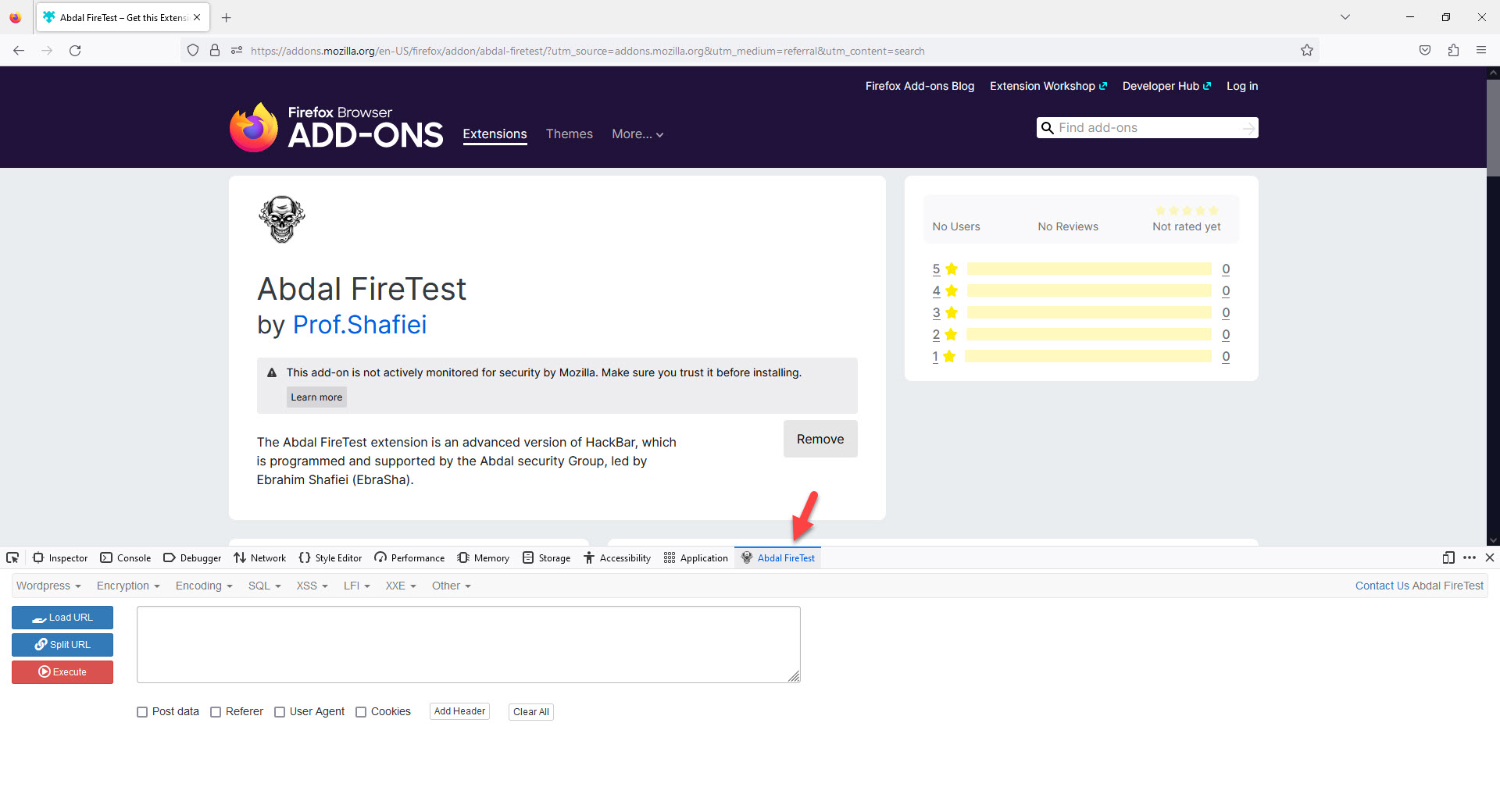
Task: Switch to the Inspector panel
Action: point(60,557)
